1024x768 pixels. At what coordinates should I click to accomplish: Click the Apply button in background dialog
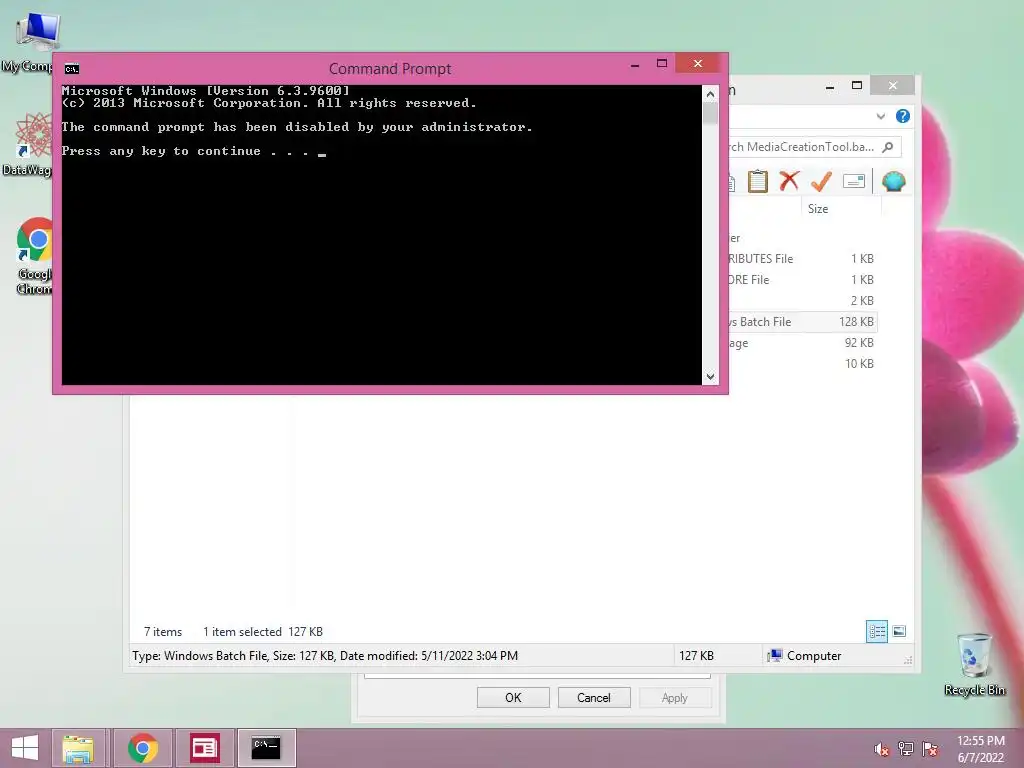(x=674, y=697)
